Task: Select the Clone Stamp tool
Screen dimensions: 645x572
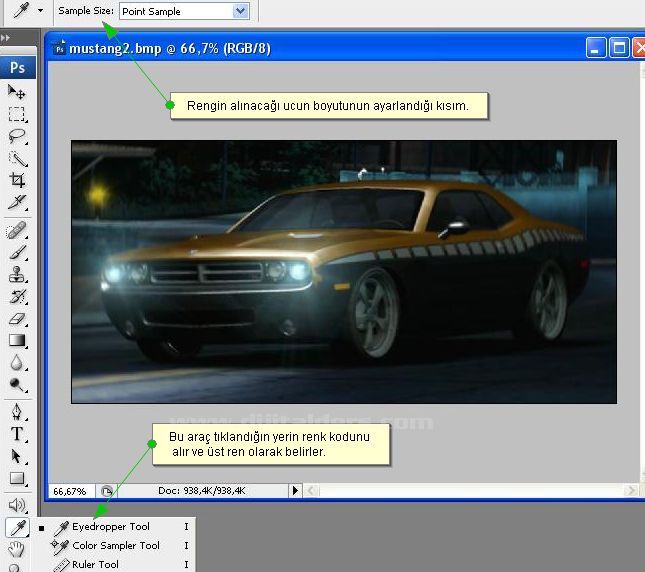Action: click(17, 274)
